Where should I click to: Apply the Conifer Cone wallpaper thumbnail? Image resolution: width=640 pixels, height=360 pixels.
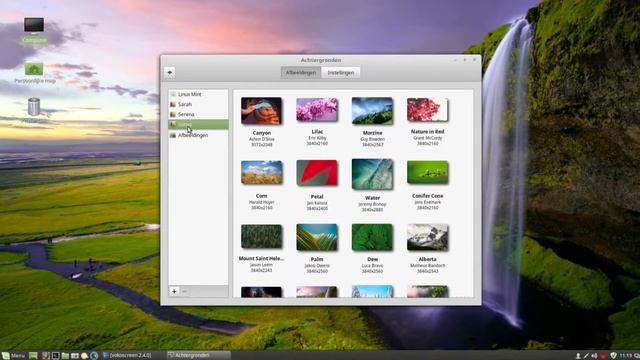[427, 172]
